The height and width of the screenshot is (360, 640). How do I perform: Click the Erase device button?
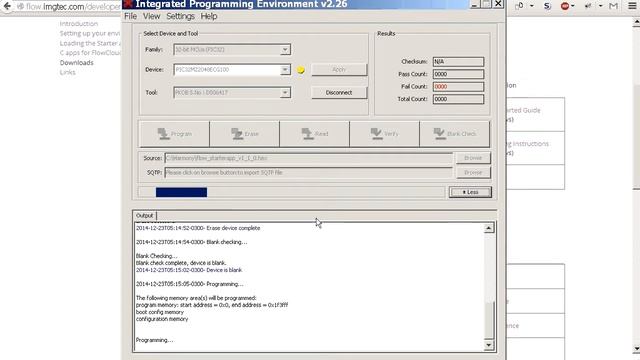pyautogui.click(x=245, y=134)
